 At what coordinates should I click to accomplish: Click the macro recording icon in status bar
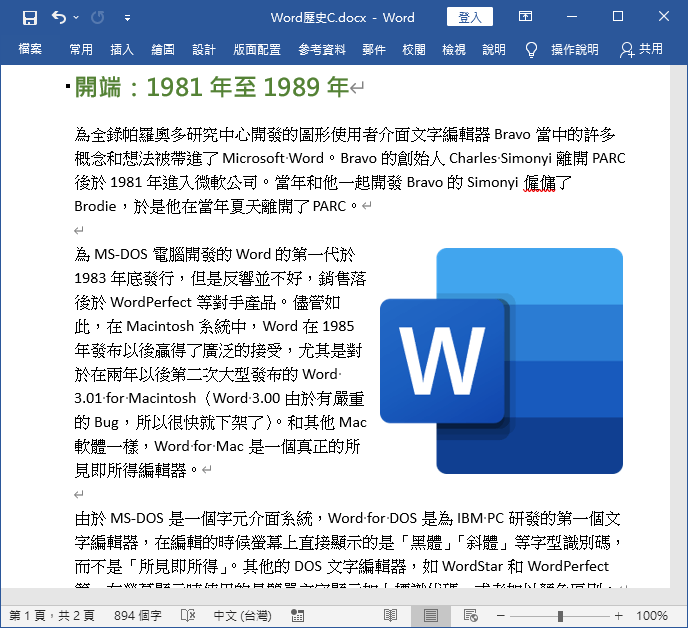pos(297,616)
